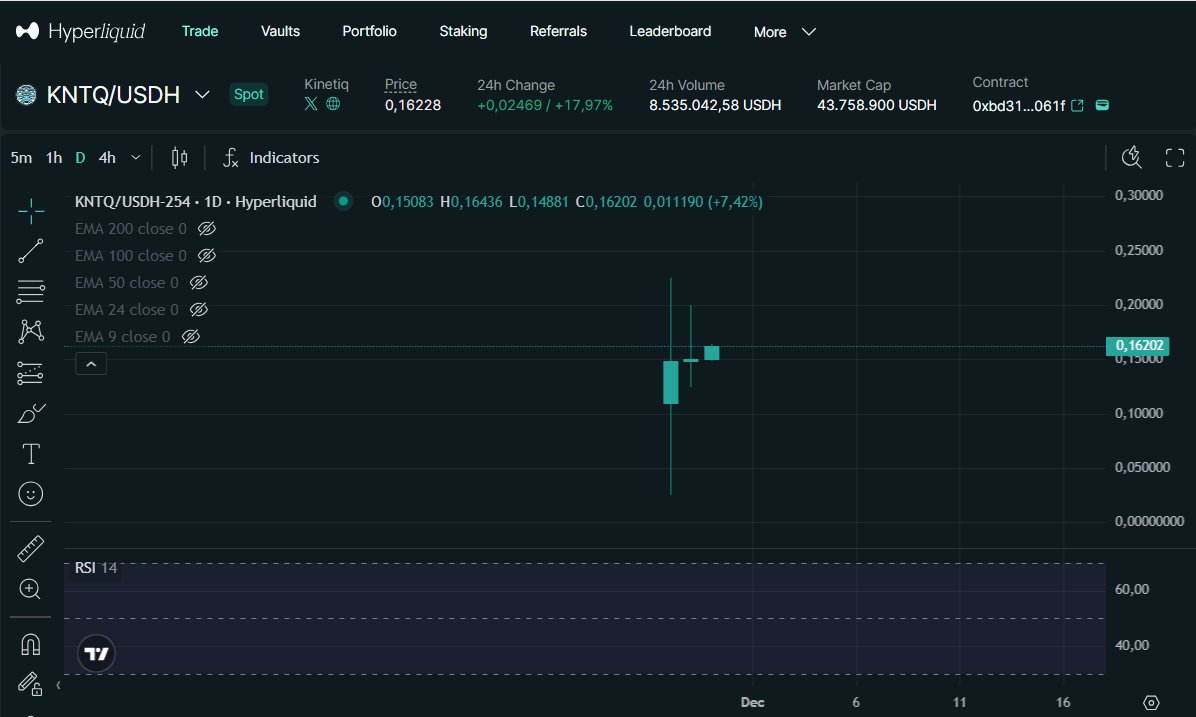
Task: Open the Trade tab
Action: point(200,31)
